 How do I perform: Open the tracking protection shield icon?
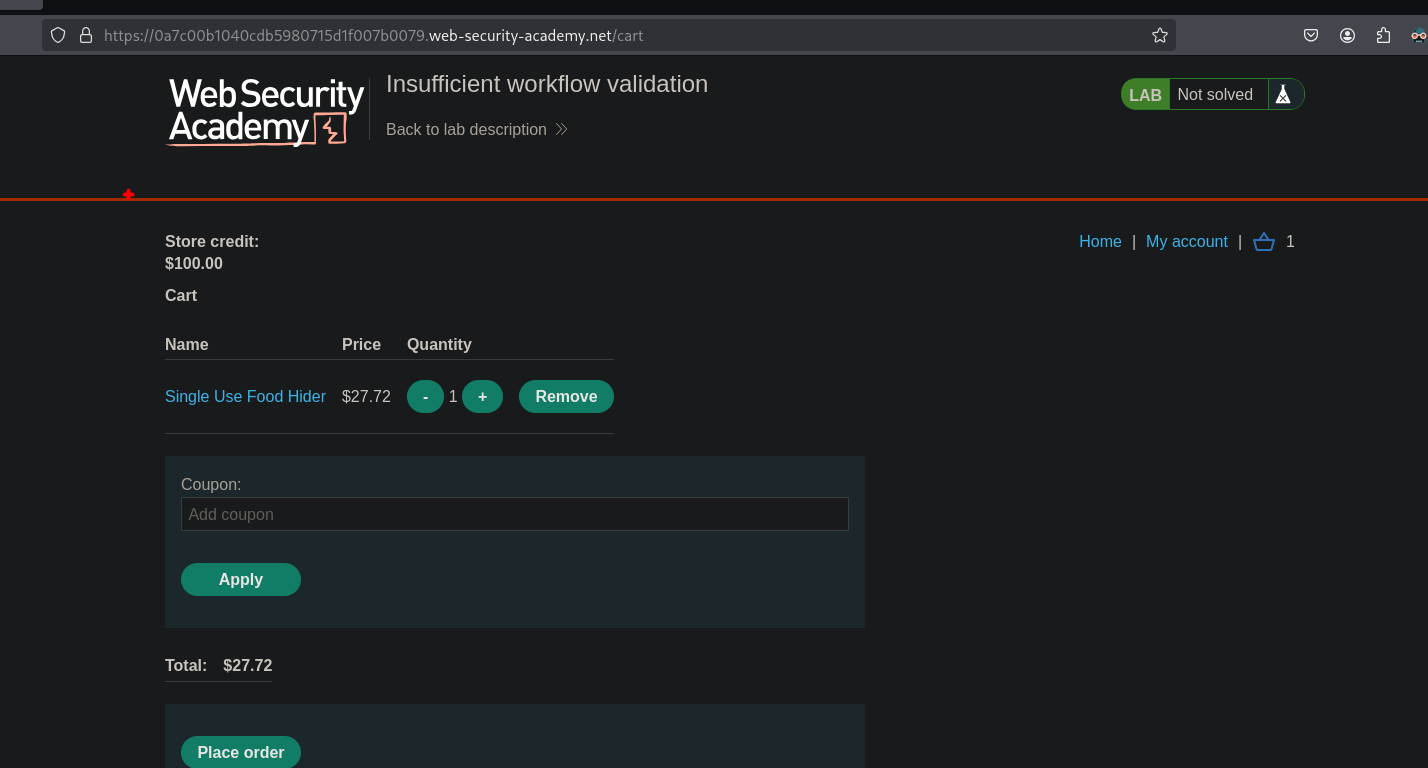click(58, 35)
